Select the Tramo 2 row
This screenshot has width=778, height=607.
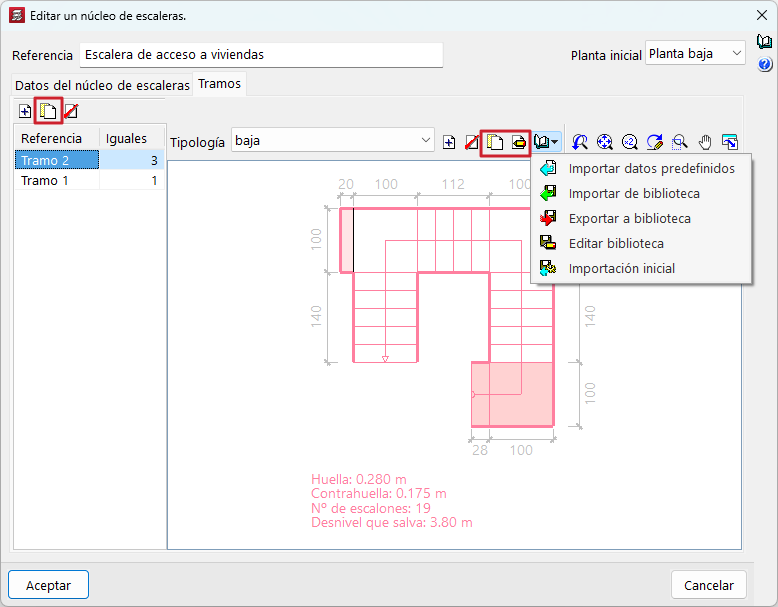point(89,160)
